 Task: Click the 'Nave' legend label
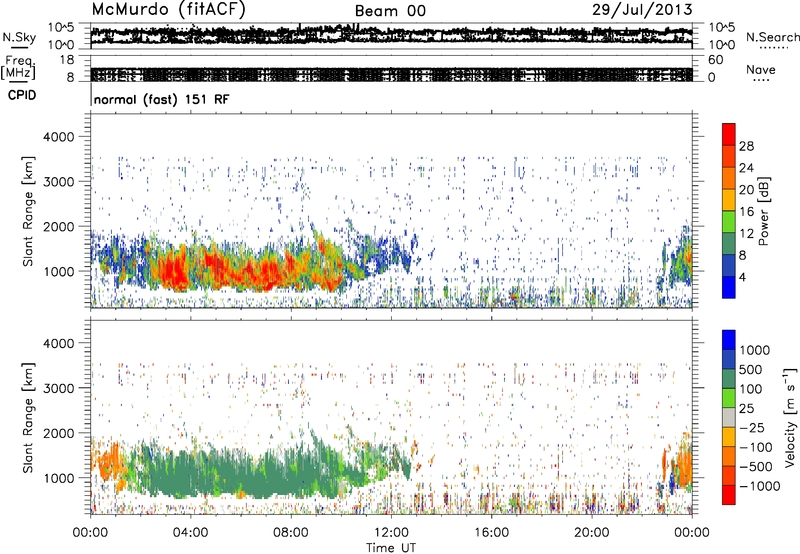(760, 70)
